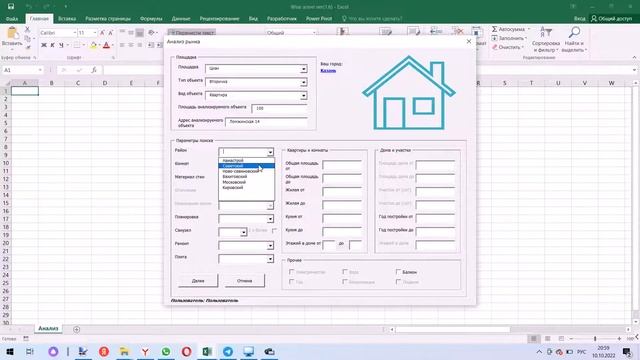640x360 pixels.
Task: Click the Cut scissors icon
Action: pyautogui.click(x=27, y=29)
